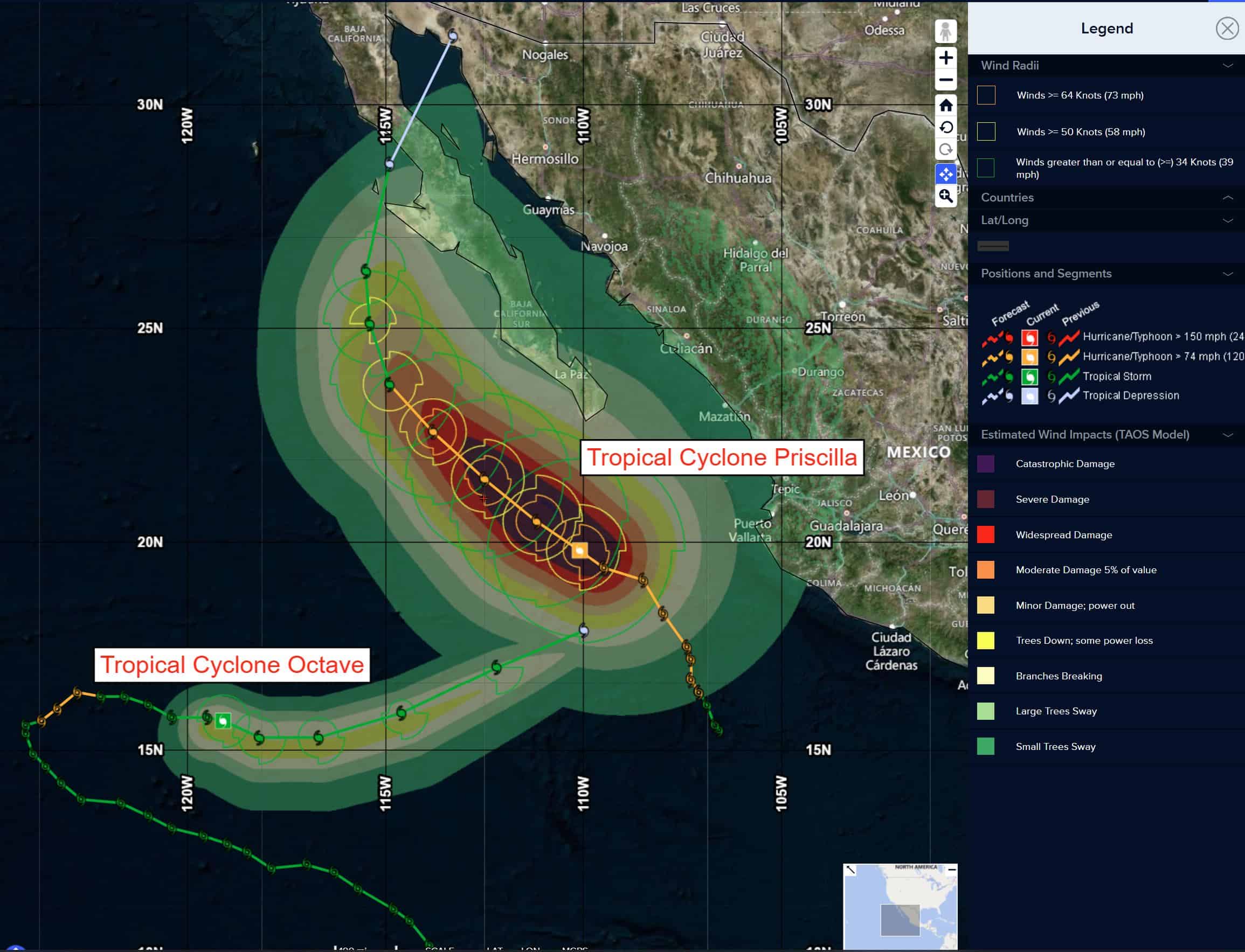Toggle Winds >= 50 Knots checkbox
The height and width of the screenshot is (952, 1245).
986,131
